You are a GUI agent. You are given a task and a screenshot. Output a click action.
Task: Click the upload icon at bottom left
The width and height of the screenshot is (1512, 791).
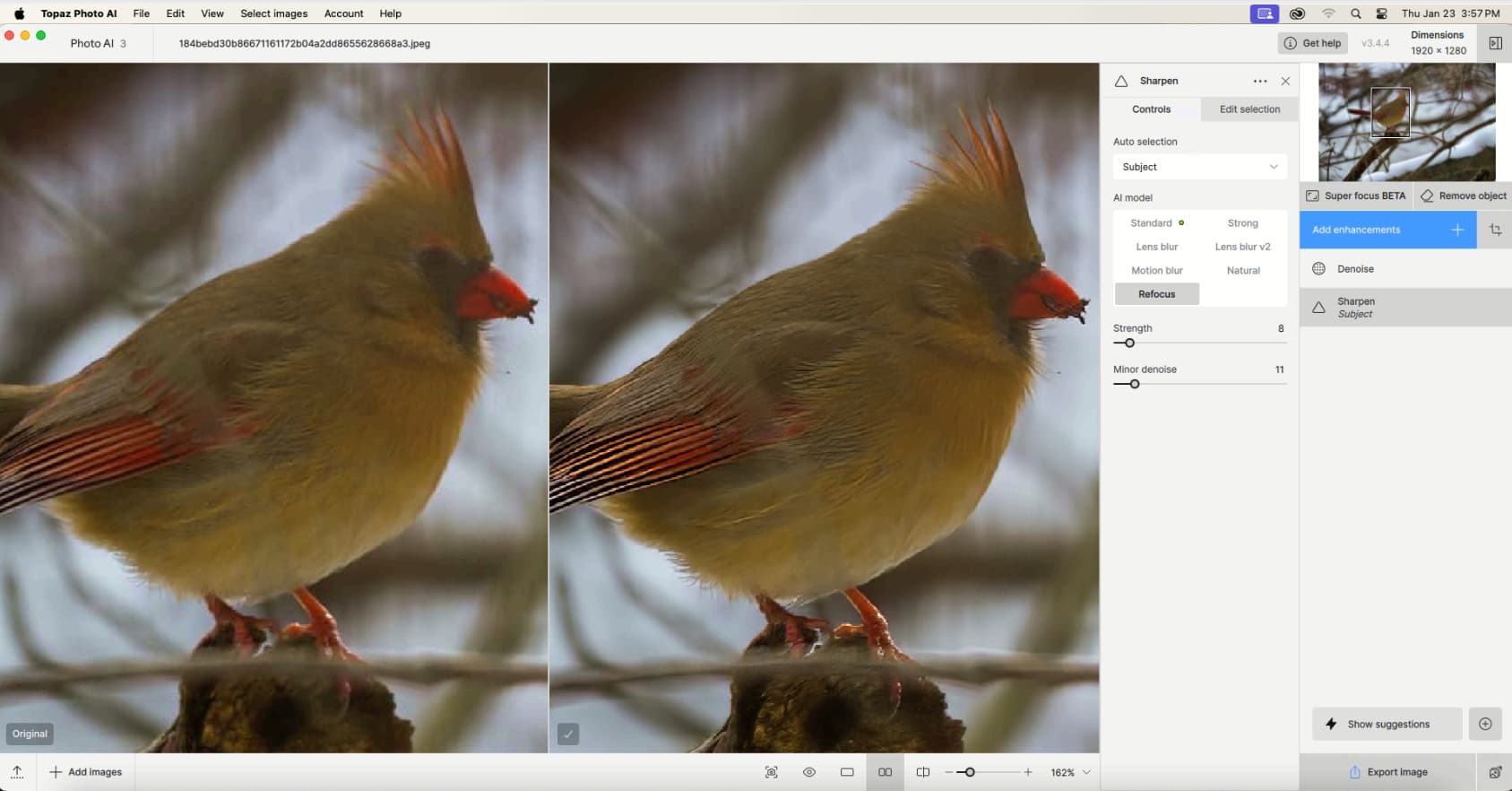(x=17, y=772)
